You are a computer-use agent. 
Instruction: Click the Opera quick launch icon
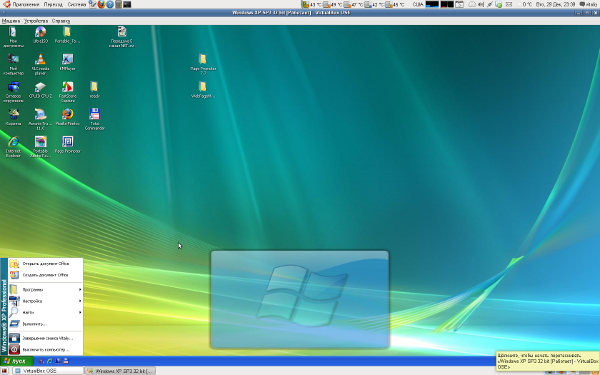42,361
